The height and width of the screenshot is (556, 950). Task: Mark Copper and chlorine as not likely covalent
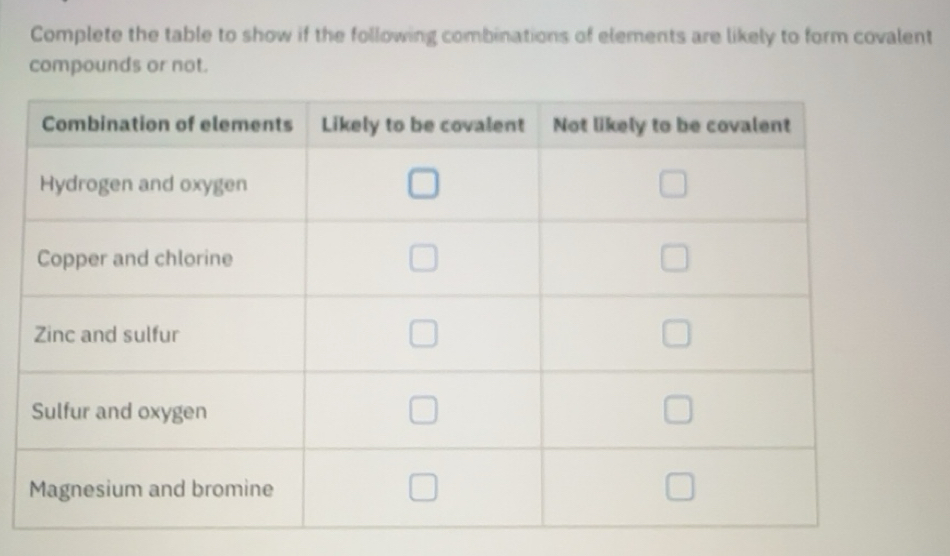click(675, 260)
